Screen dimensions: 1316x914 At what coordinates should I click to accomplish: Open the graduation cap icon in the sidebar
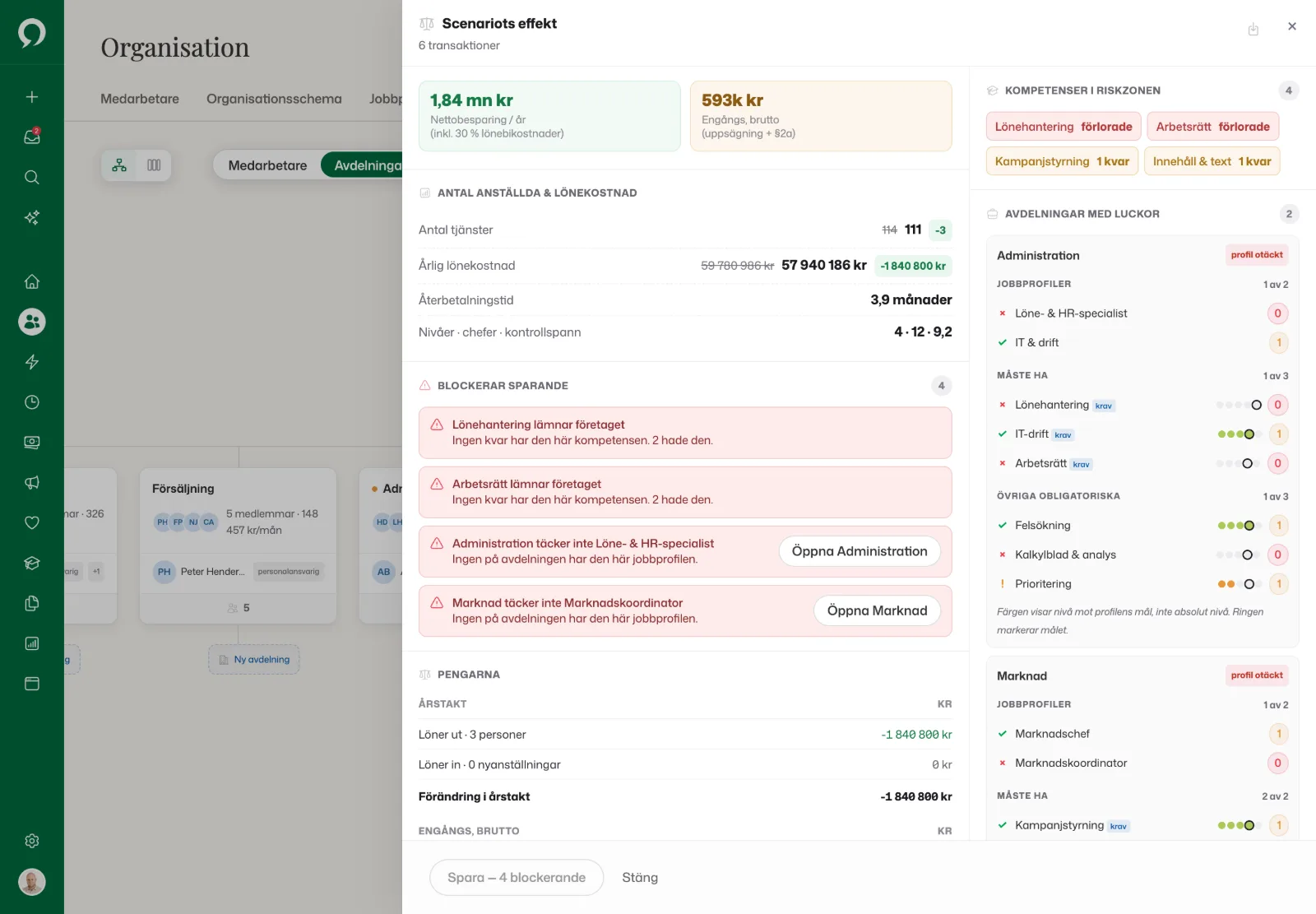coord(32,563)
